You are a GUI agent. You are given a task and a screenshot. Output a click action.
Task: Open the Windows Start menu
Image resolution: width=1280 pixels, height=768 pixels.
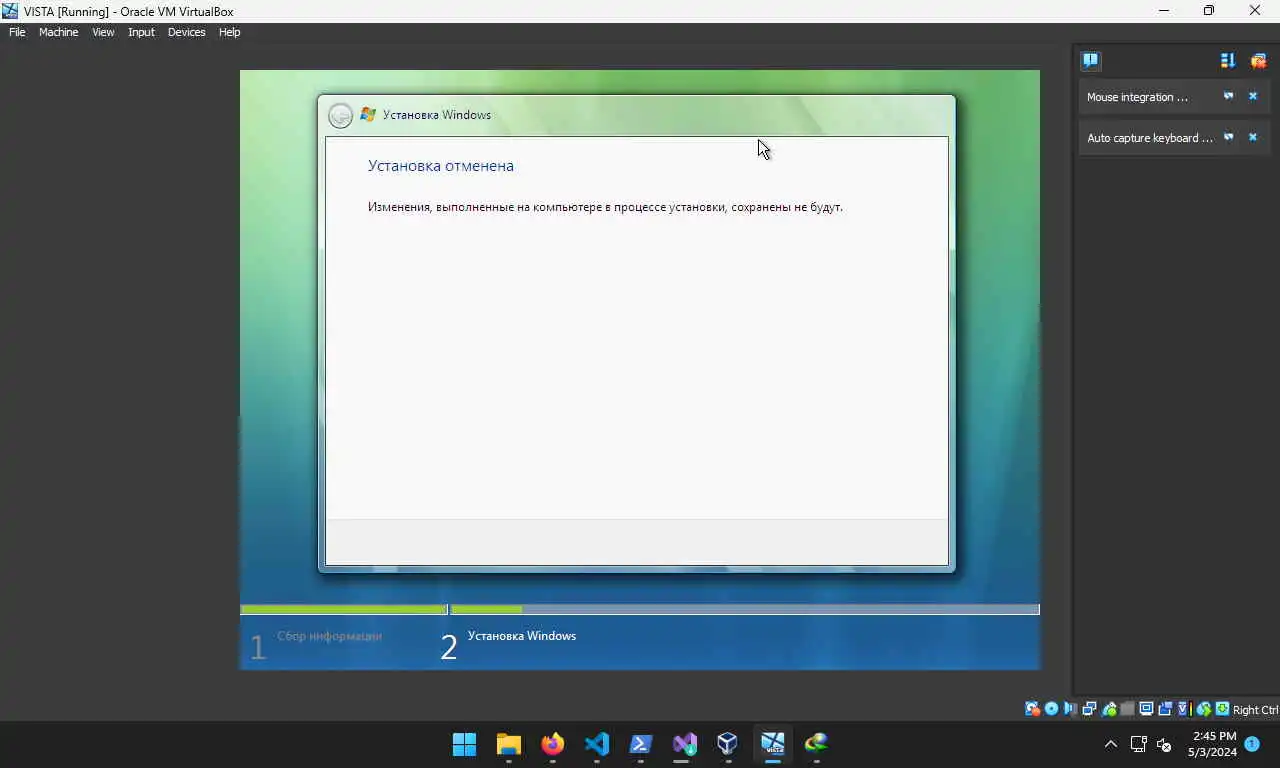click(x=464, y=744)
